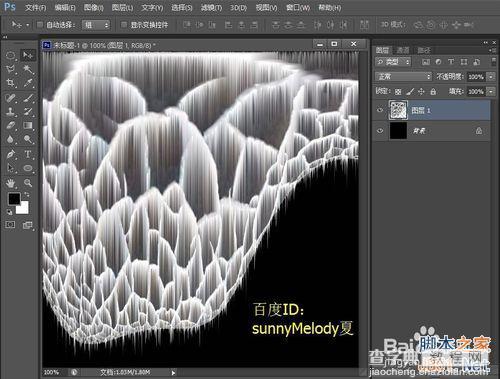Filter layers by adjustment layer icon
Image resolution: width=500 pixels, height=379 pixels.
tap(438, 62)
